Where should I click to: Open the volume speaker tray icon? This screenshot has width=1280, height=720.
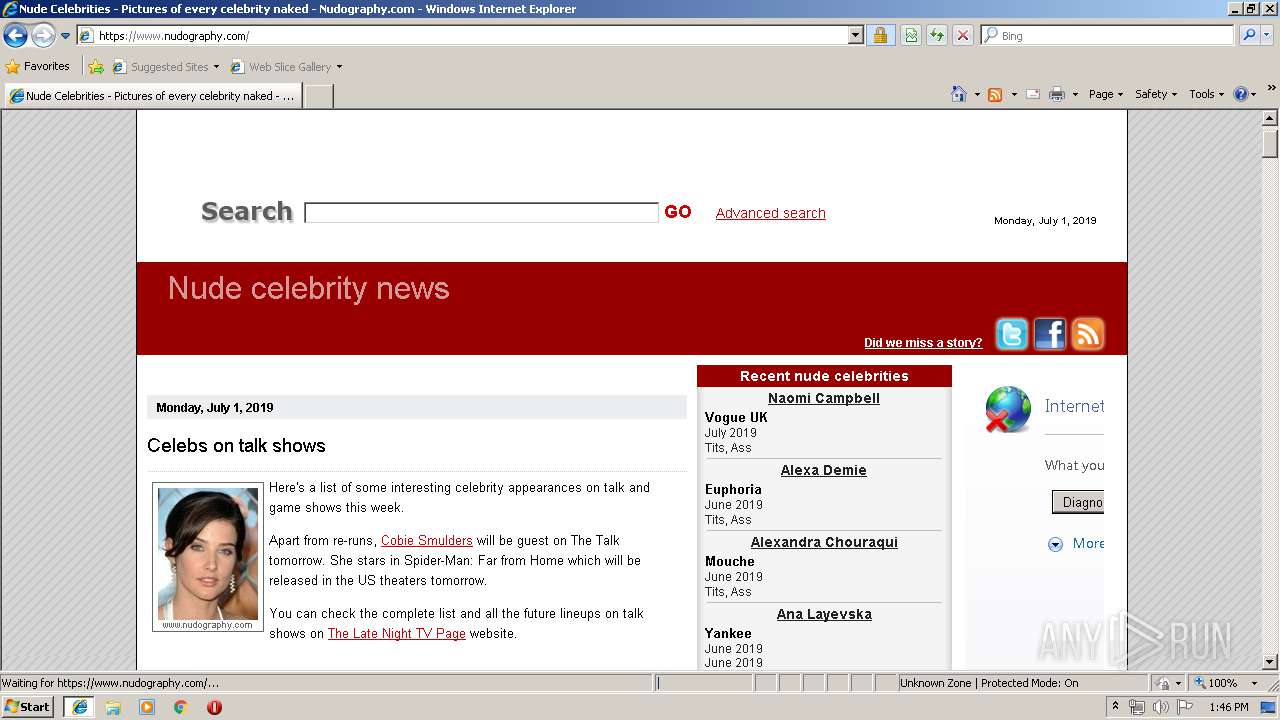(x=1160, y=707)
